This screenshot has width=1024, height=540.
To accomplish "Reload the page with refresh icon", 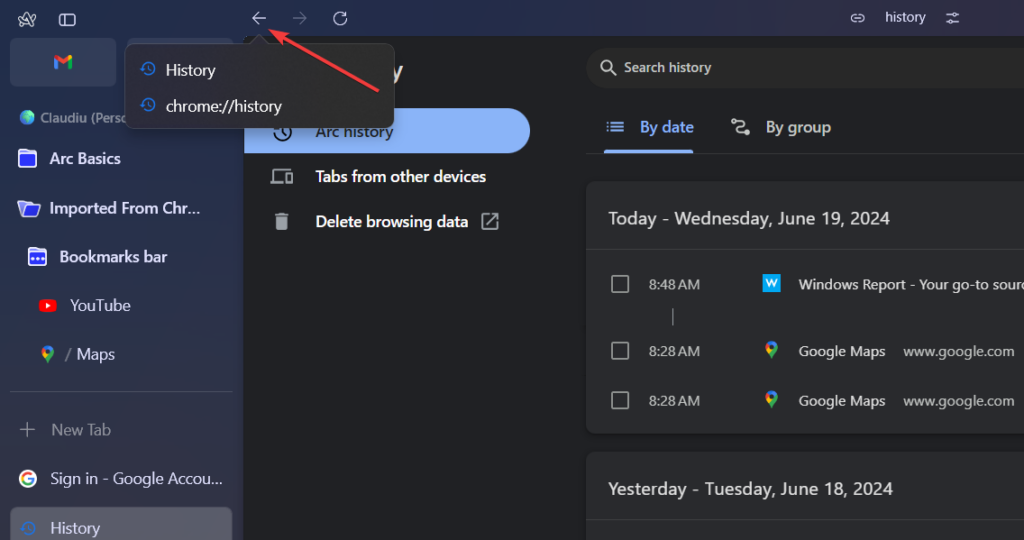I will click(x=340, y=18).
